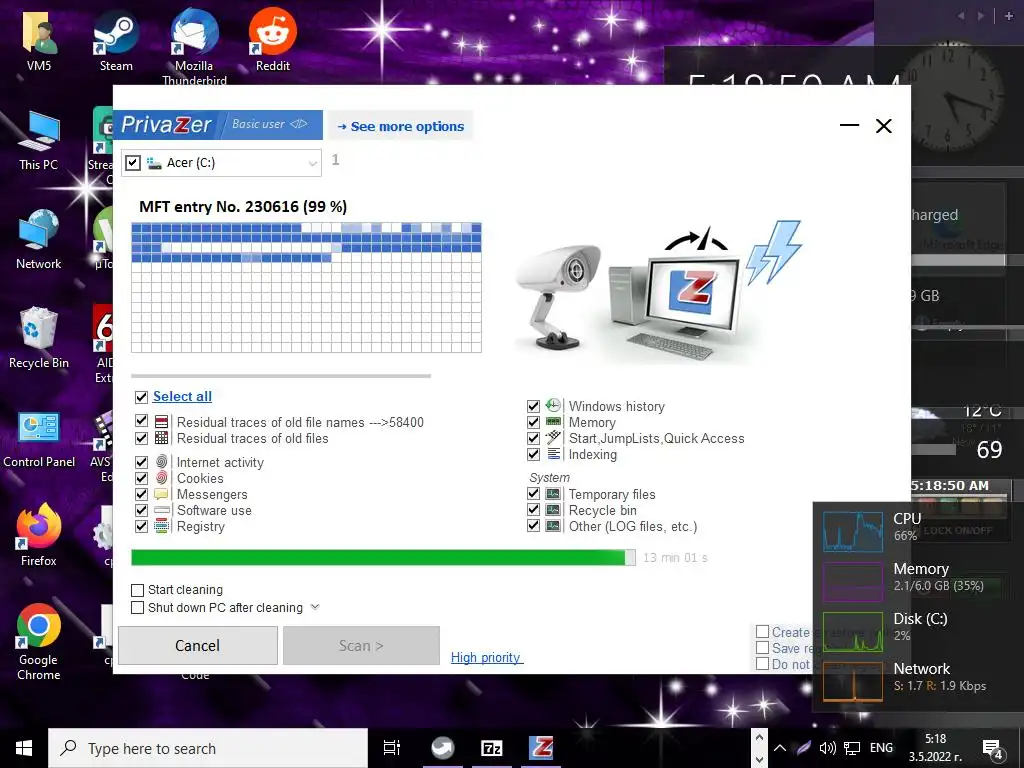Click the Disk (C:) usage graph in the gadget
This screenshot has height=768, width=1024.
(x=852, y=632)
